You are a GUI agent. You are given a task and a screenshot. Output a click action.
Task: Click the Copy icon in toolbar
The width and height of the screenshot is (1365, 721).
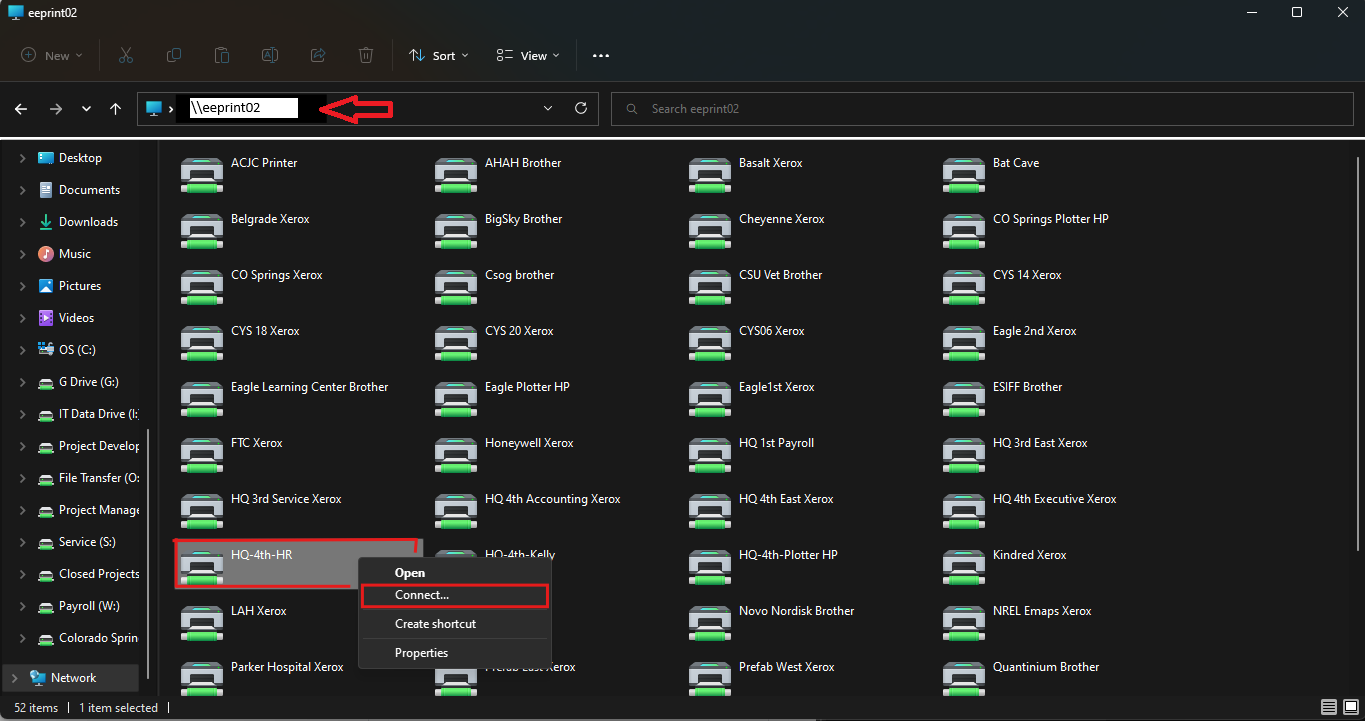pyautogui.click(x=174, y=56)
